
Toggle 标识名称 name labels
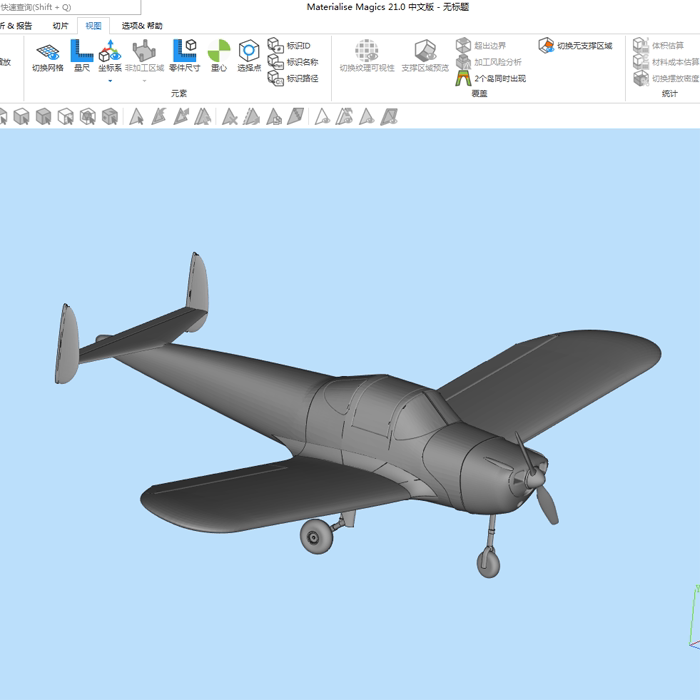pyautogui.click(x=293, y=62)
